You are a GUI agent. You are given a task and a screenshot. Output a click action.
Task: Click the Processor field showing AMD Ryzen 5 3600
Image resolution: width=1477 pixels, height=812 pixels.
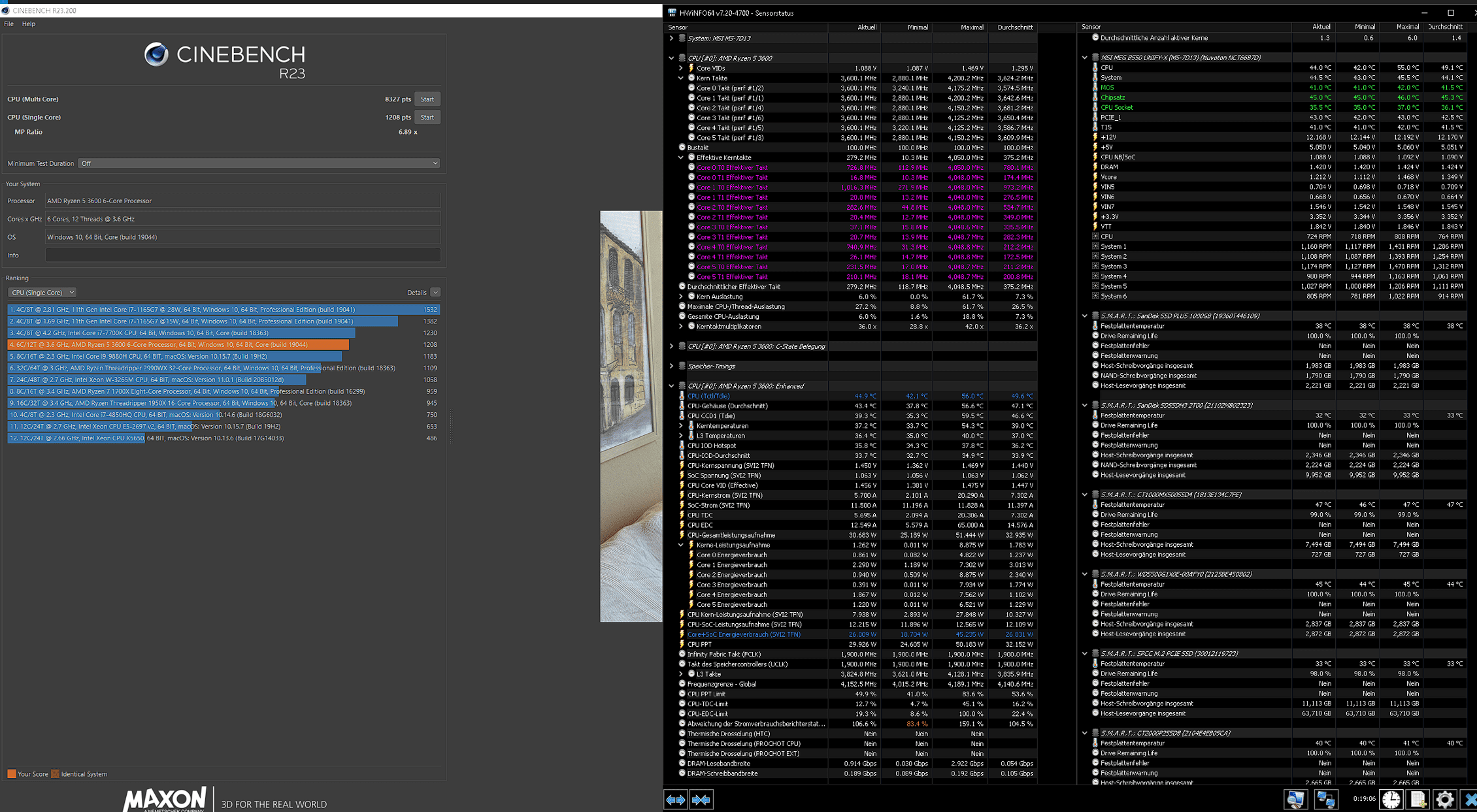(242, 201)
